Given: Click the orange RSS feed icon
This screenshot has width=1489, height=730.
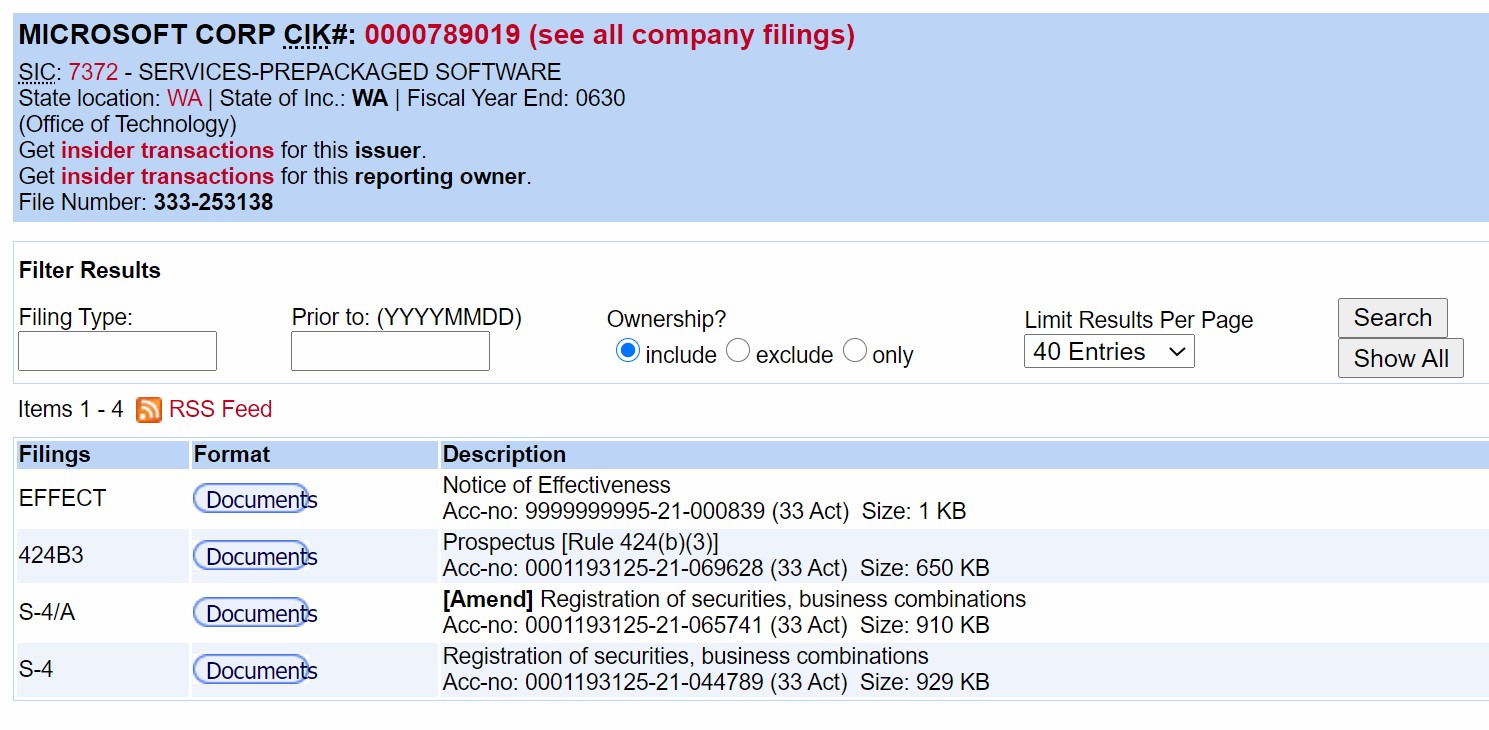Looking at the screenshot, I should [x=149, y=410].
